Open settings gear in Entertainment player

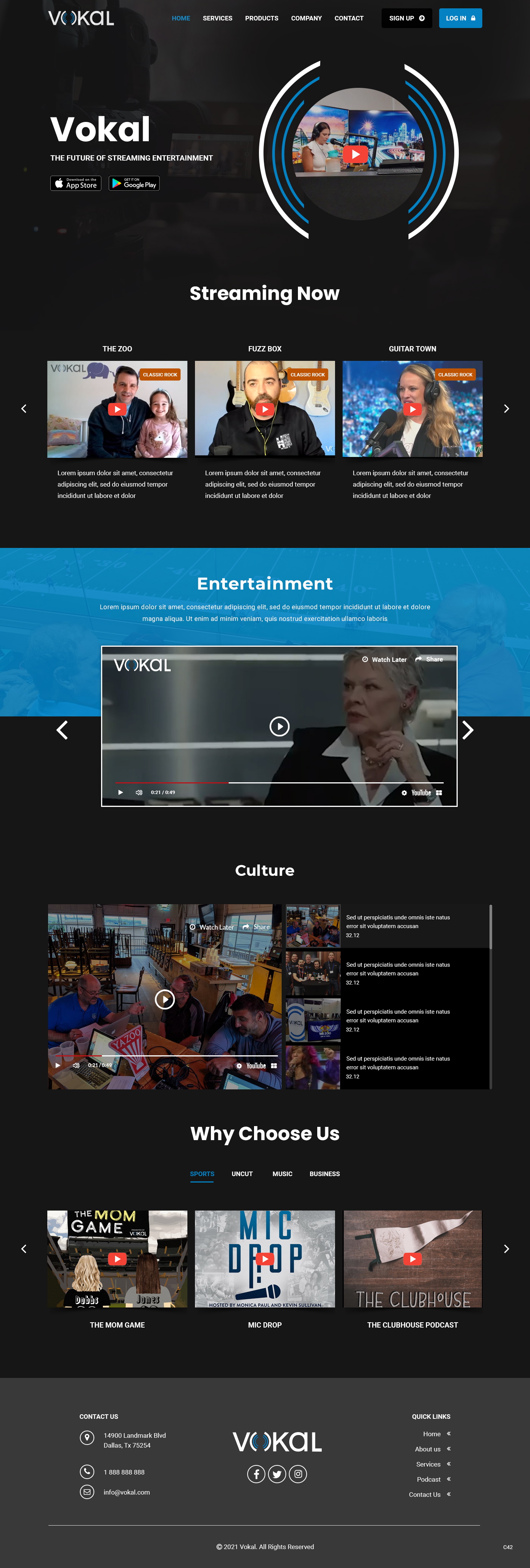404,793
